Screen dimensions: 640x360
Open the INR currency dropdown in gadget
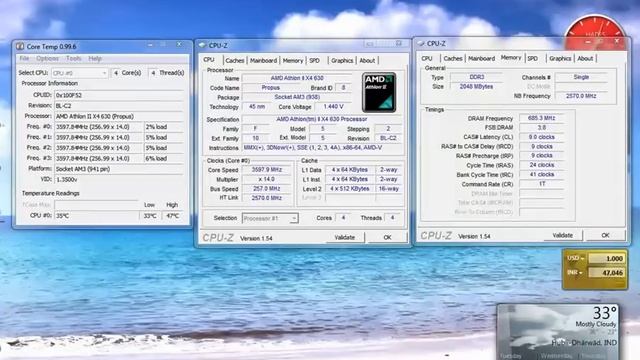574,272
